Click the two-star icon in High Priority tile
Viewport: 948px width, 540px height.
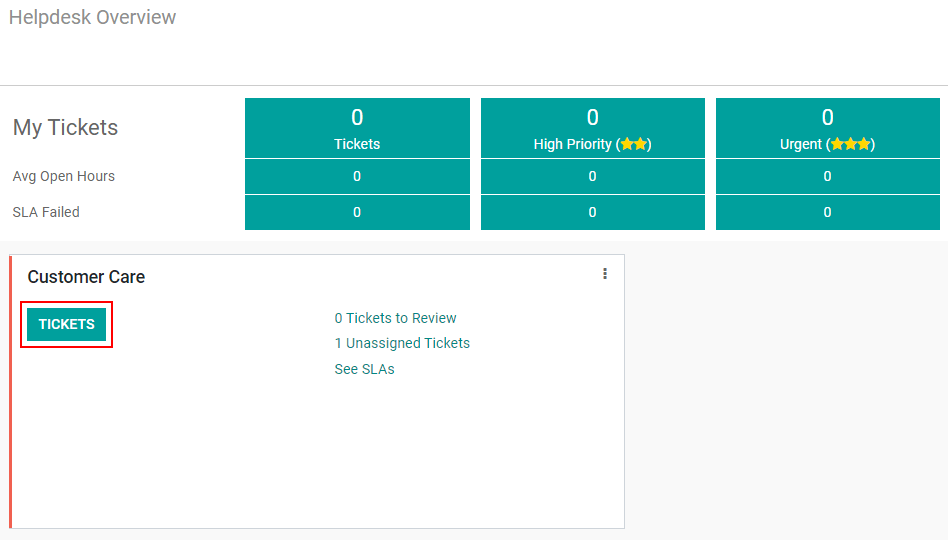634,144
